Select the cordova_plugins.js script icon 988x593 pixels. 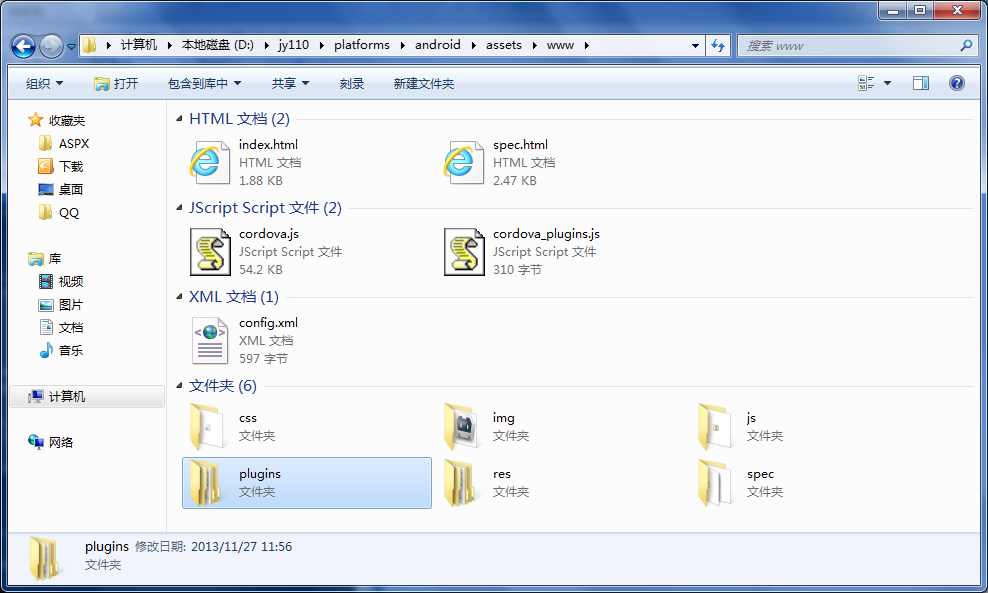(x=464, y=251)
